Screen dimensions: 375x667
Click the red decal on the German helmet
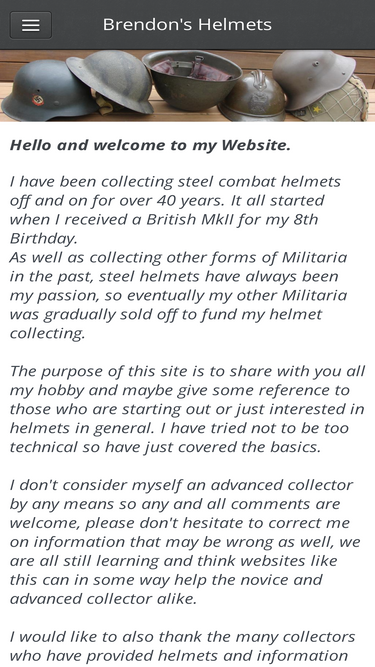38,100
